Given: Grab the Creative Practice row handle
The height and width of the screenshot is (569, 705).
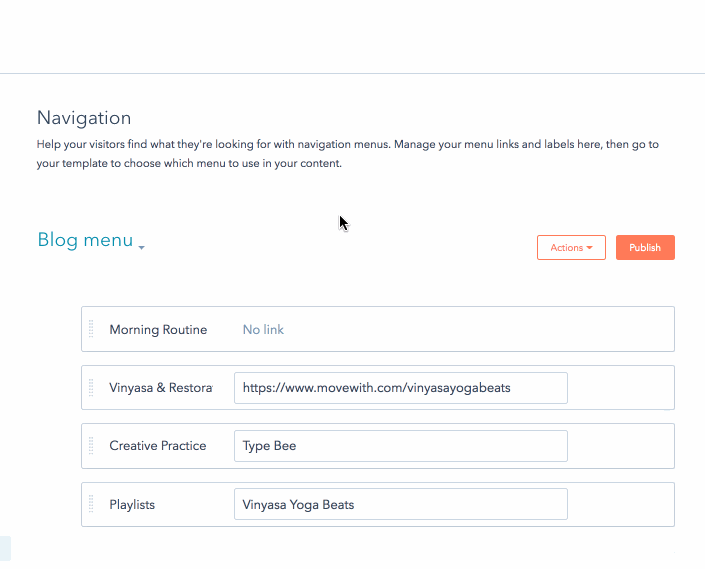Looking at the screenshot, I should [91, 446].
